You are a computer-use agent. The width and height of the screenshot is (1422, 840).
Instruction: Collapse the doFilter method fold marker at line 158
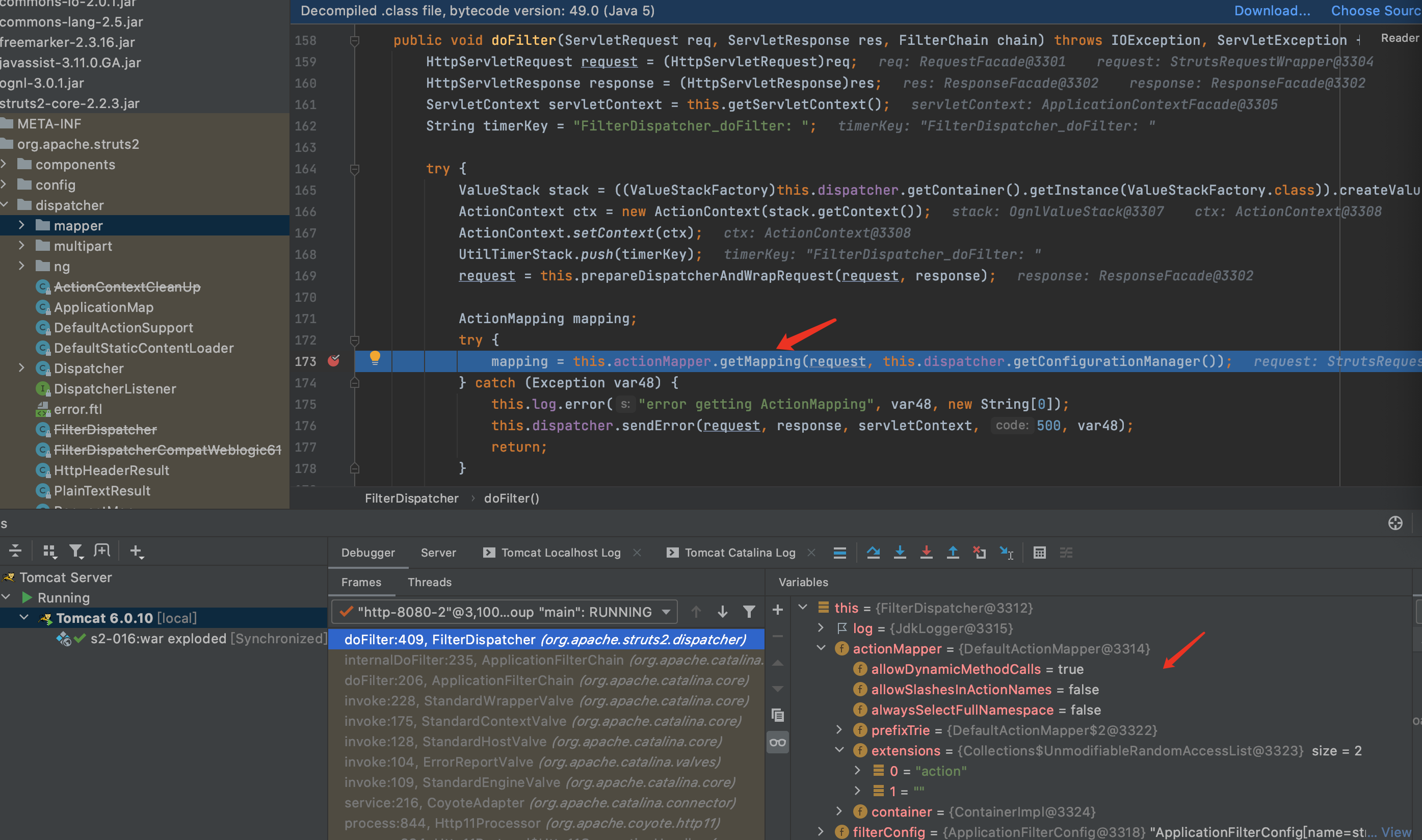coord(355,41)
